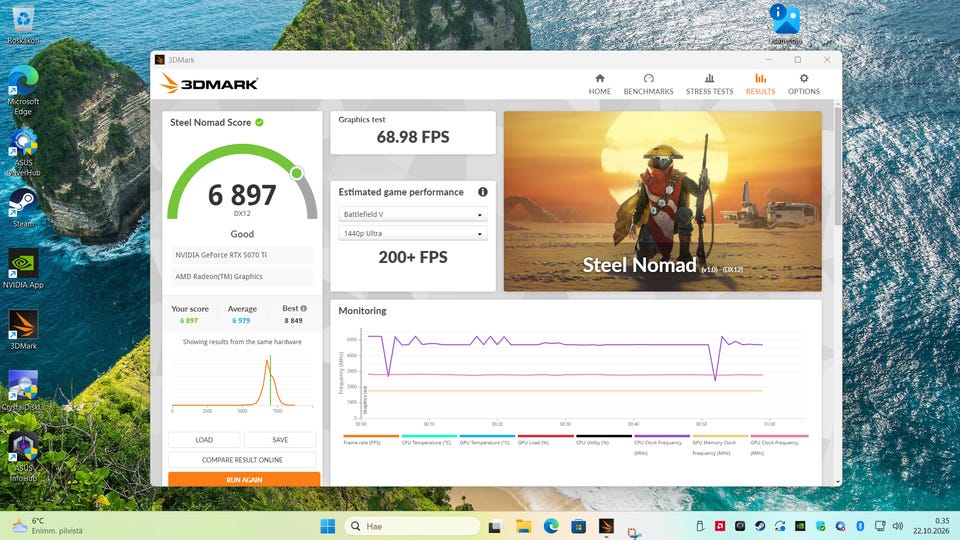Image resolution: width=960 pixels, height=540 pixels.
Task: Click the 68.98 FPS graphics test result
Action: tap(413, 137)
